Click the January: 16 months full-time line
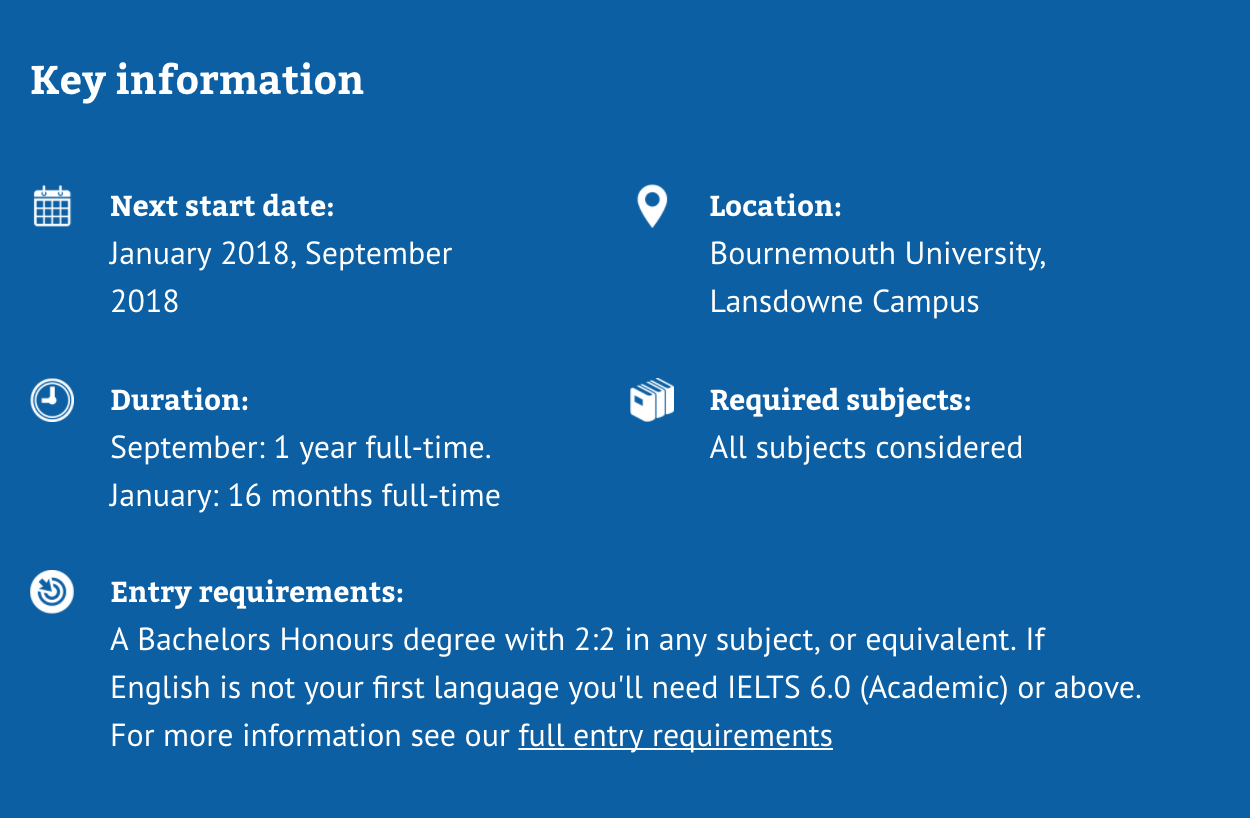Image resolution: width=1250 pixels, height=818 pixels. [305, 496]
